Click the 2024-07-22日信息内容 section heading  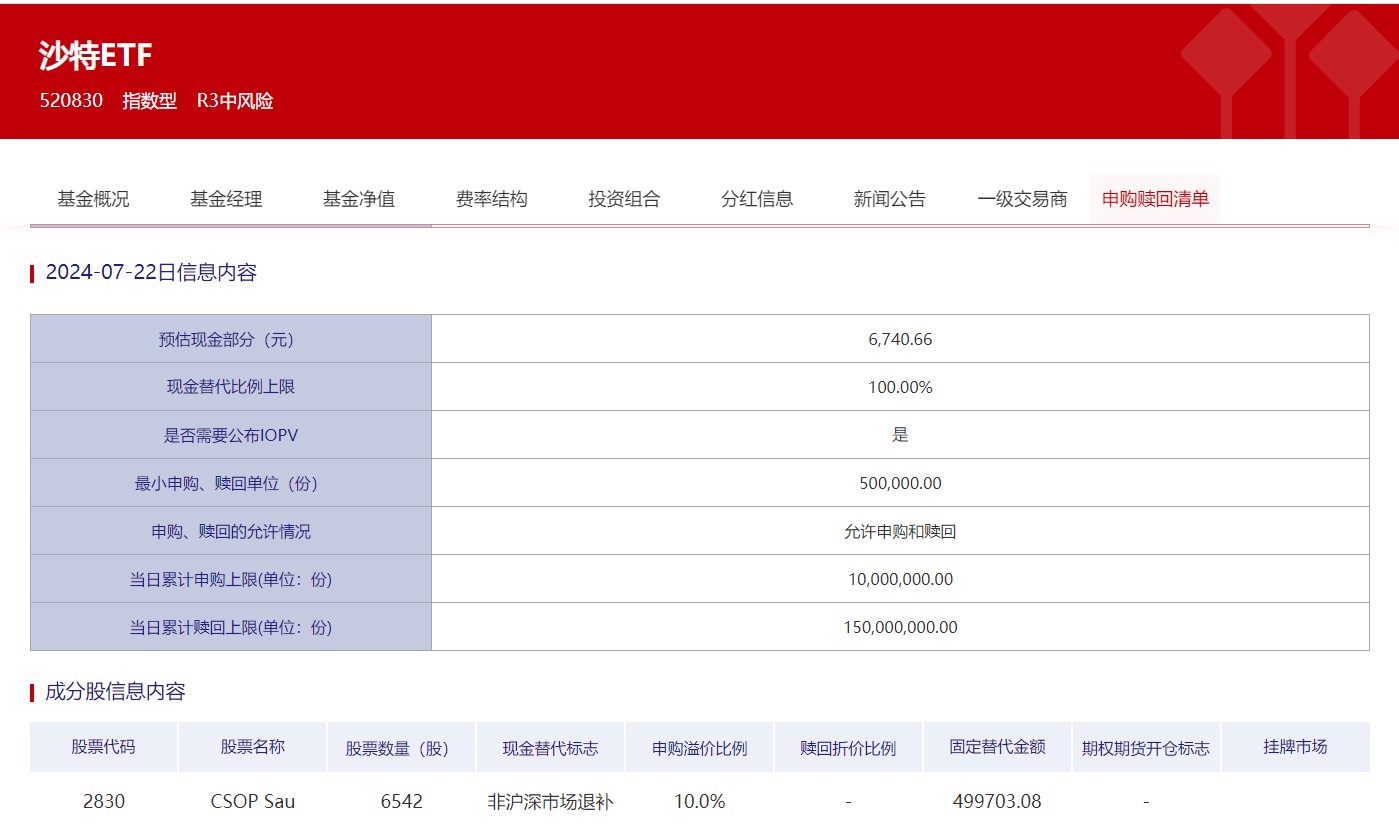click(x=151, y=273)
